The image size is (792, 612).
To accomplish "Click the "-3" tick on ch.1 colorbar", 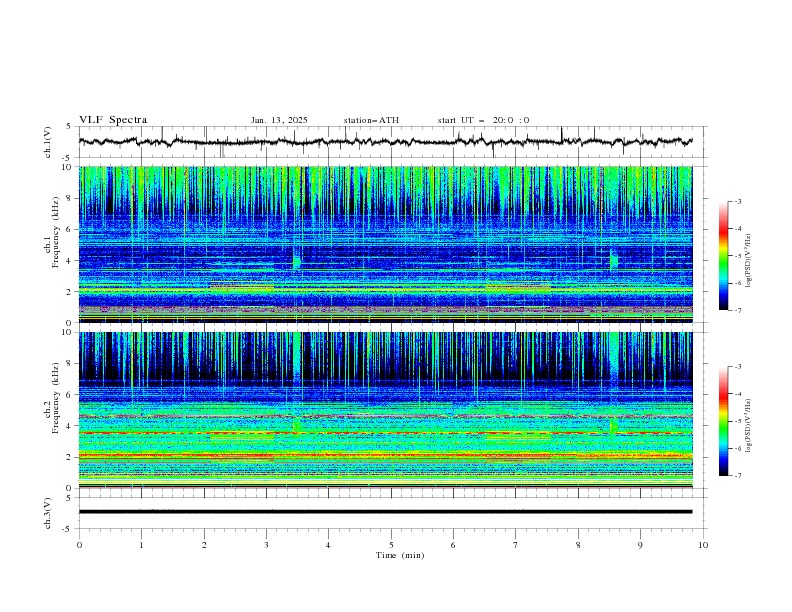I will coord(738,201).
